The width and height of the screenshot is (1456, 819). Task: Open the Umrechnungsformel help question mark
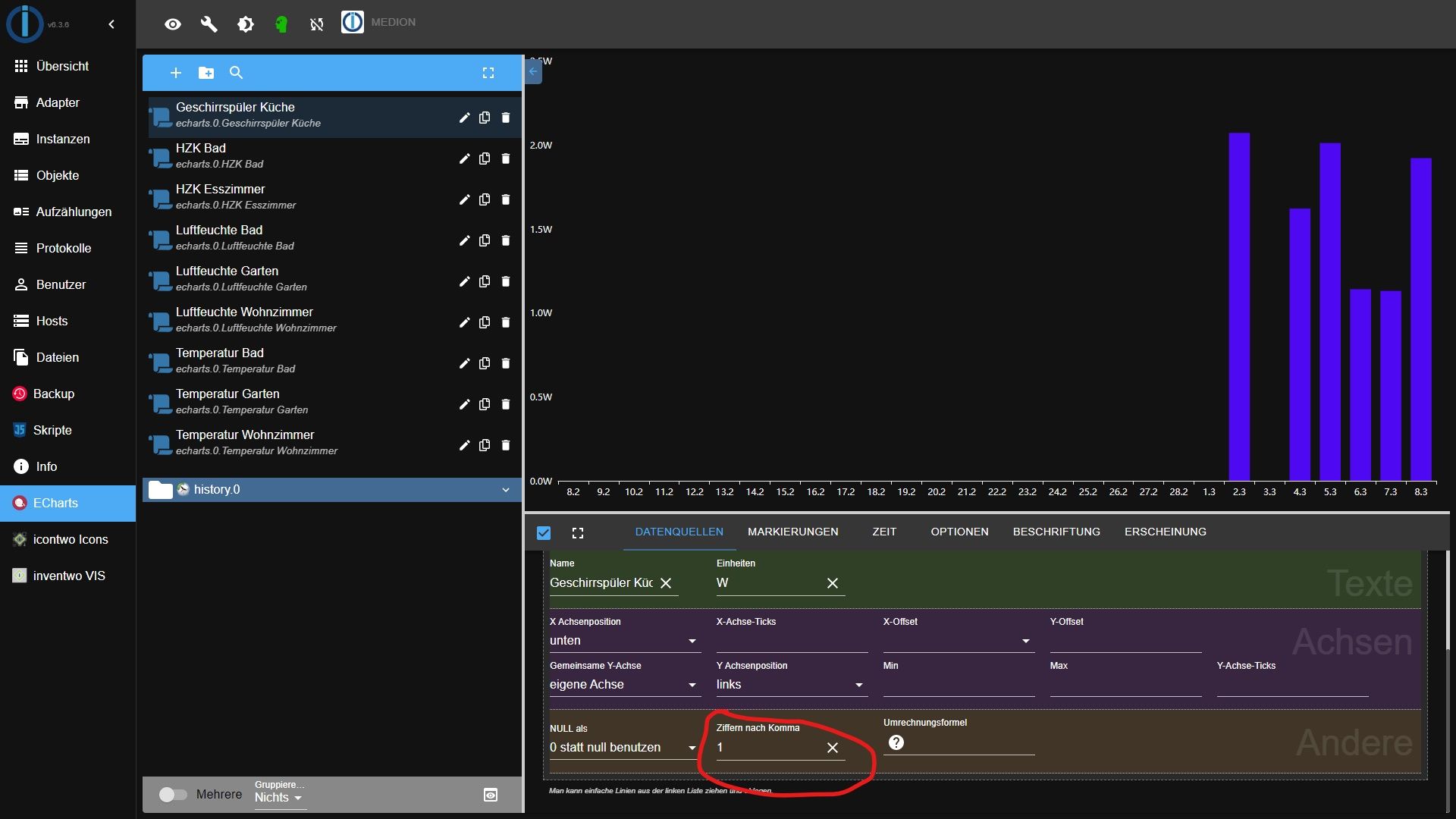point(896,742)
